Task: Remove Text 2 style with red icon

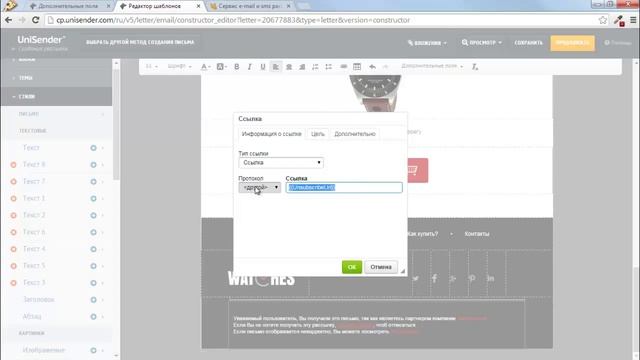Action: pos(13,215)
